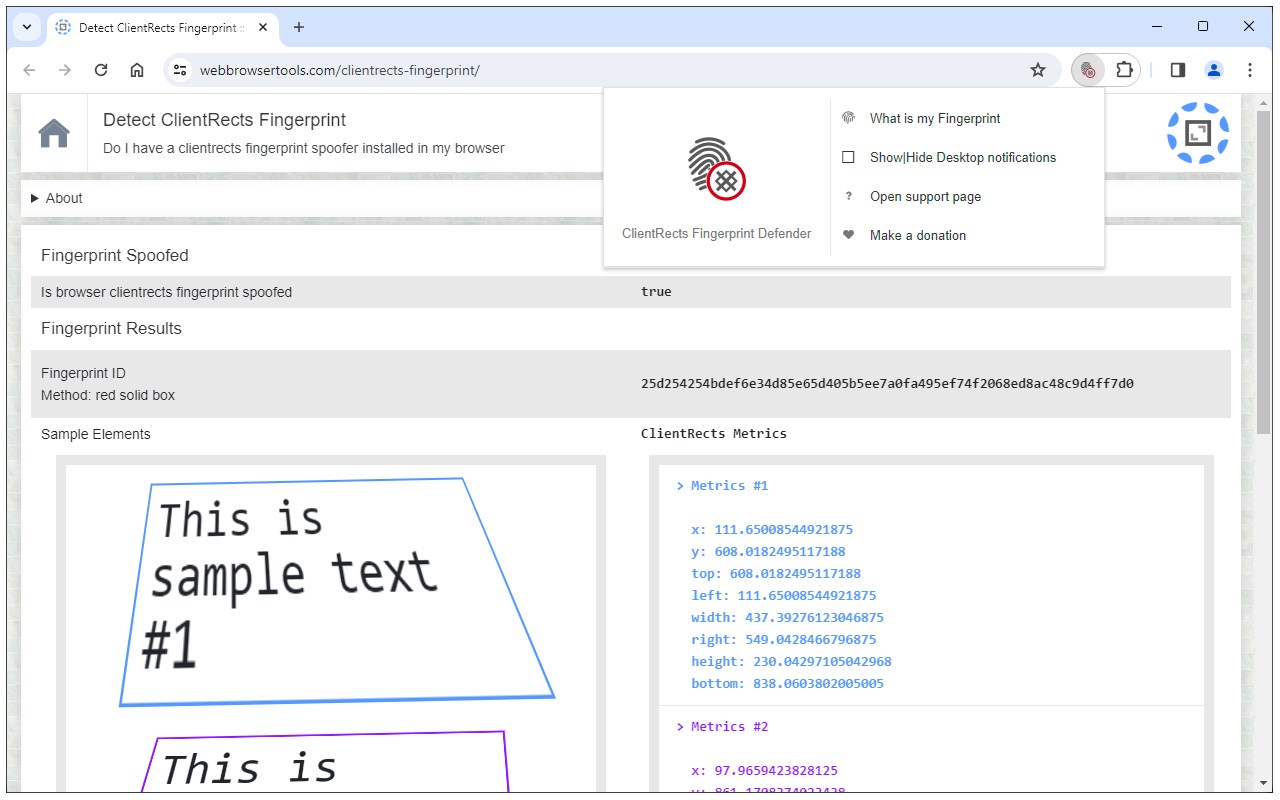Click the home icon on the page header
This screenshot has height=800, width=1280.
point(54,133)
